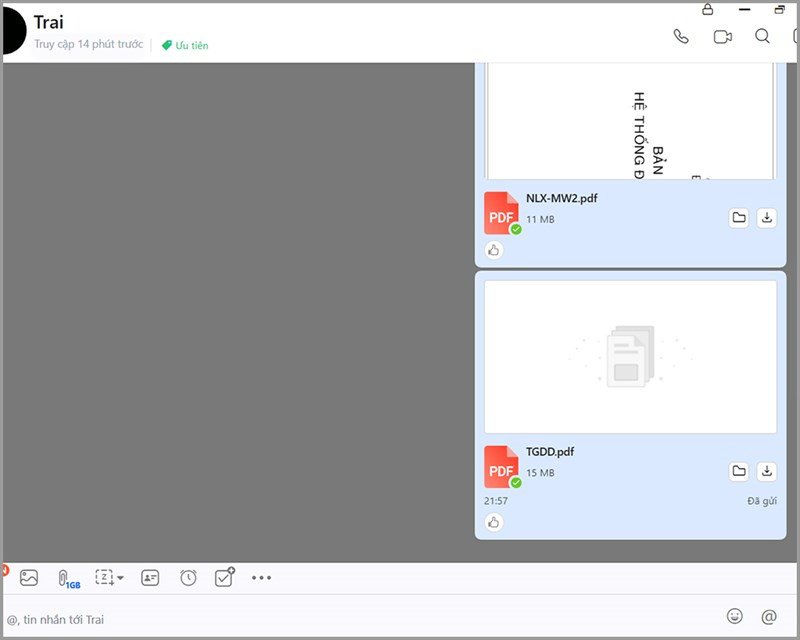This screenshot has height=640, width=800.
Task: Open more chat tools via three dots
Action: coord(261,577)
